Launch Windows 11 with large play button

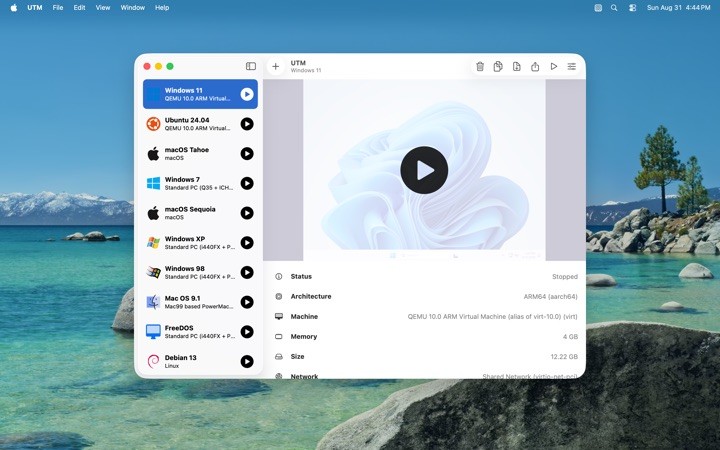pos(424,170)
